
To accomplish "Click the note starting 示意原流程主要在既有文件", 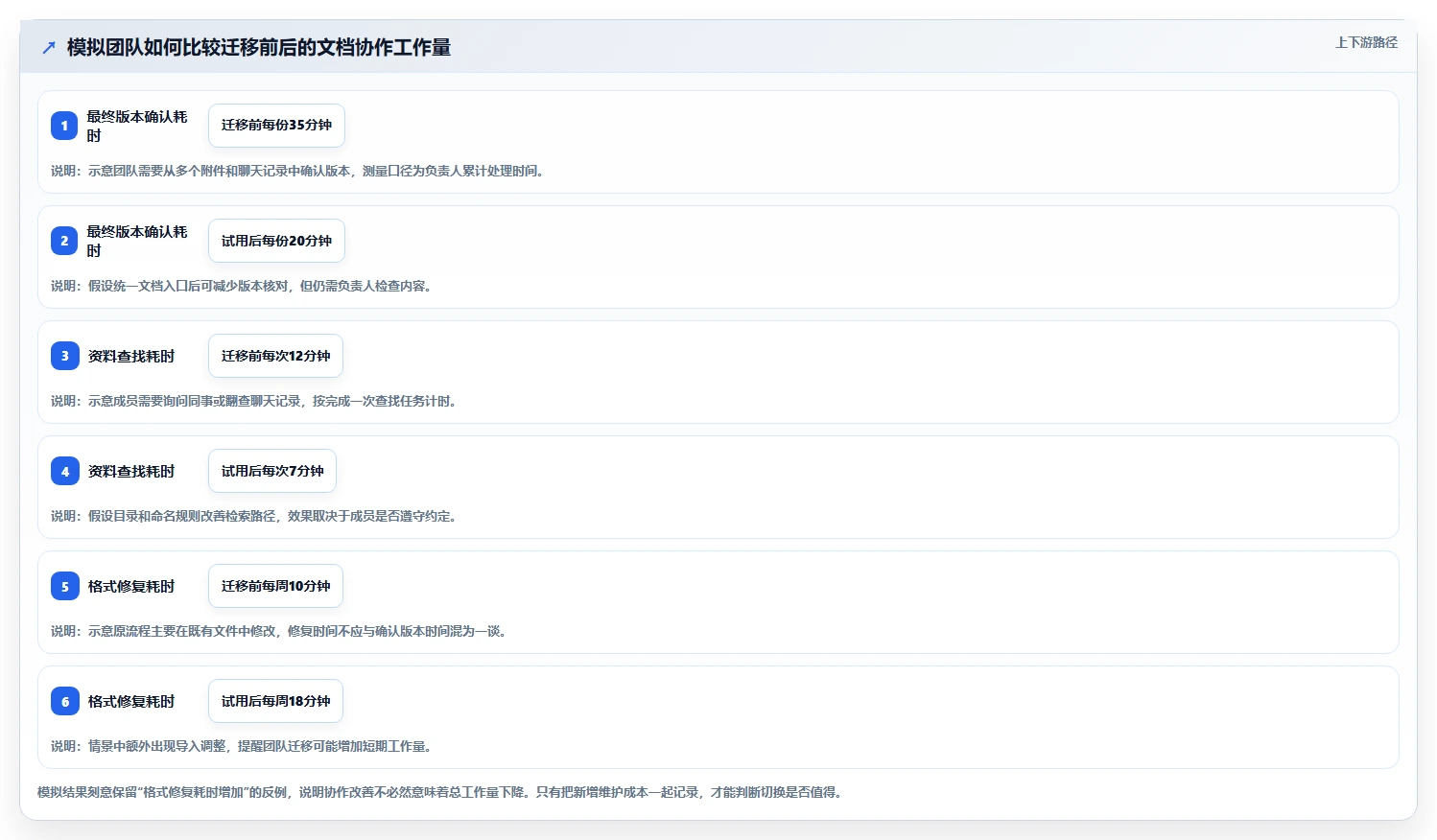I will tap(280, 631).
